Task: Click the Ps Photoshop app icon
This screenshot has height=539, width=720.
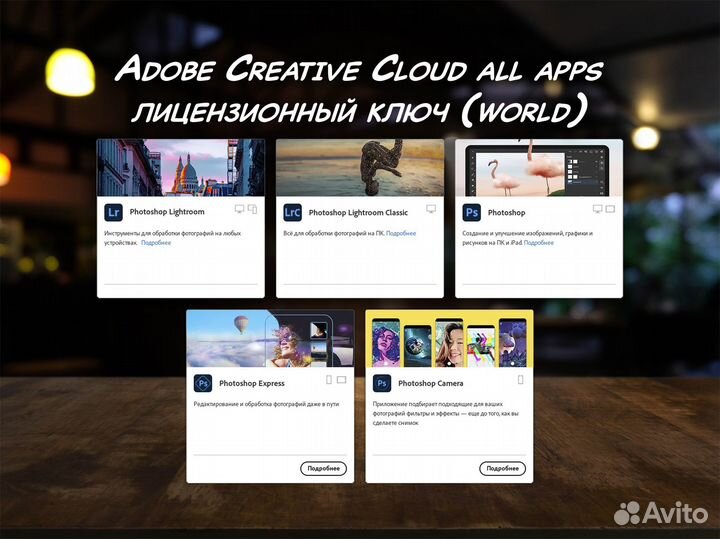Action: (x=472, y=213)
